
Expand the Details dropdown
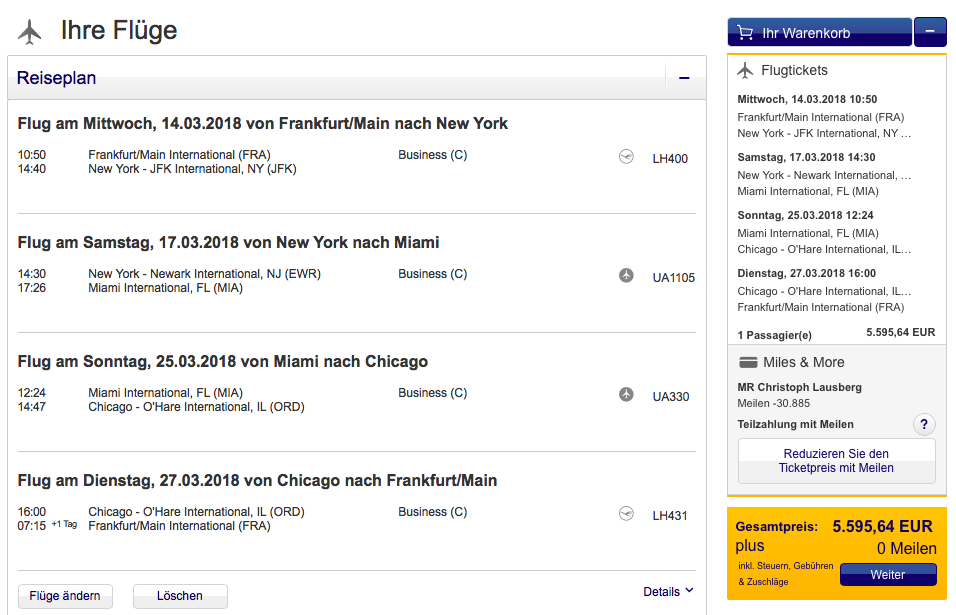pos(668,592)
